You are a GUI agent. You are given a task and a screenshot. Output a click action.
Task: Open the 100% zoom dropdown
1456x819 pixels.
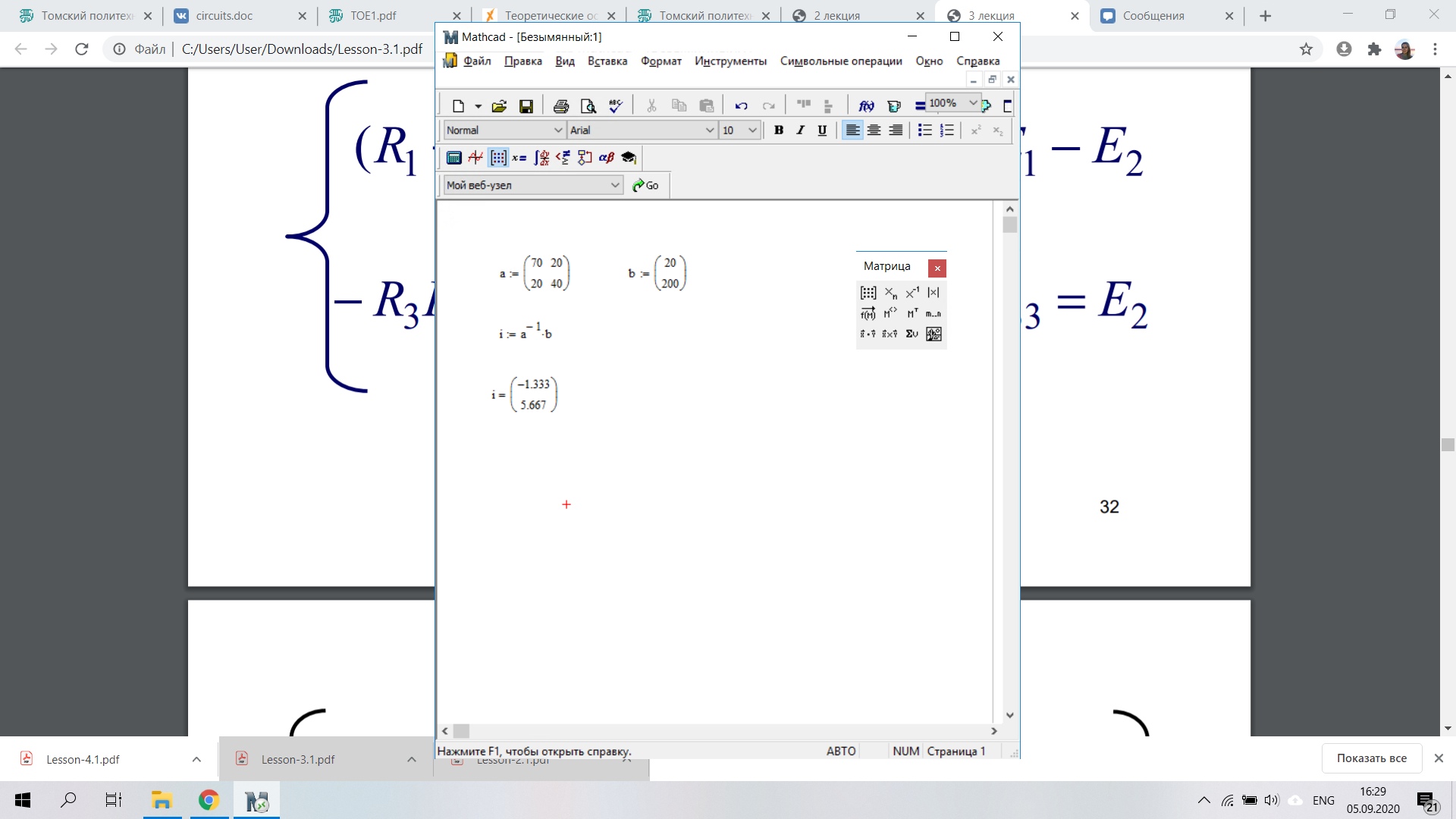click(x=973, y=103)
